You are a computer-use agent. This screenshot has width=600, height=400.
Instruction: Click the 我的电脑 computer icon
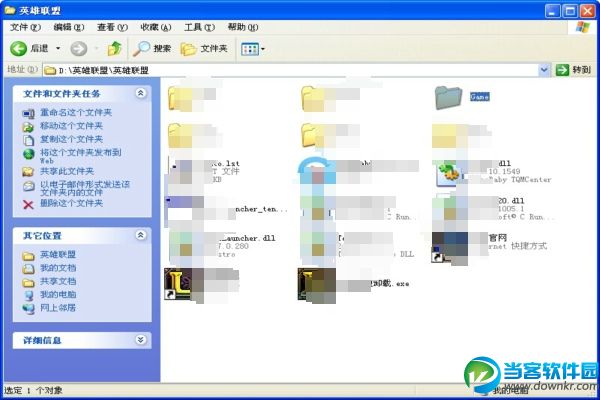(x=28, y=296)
